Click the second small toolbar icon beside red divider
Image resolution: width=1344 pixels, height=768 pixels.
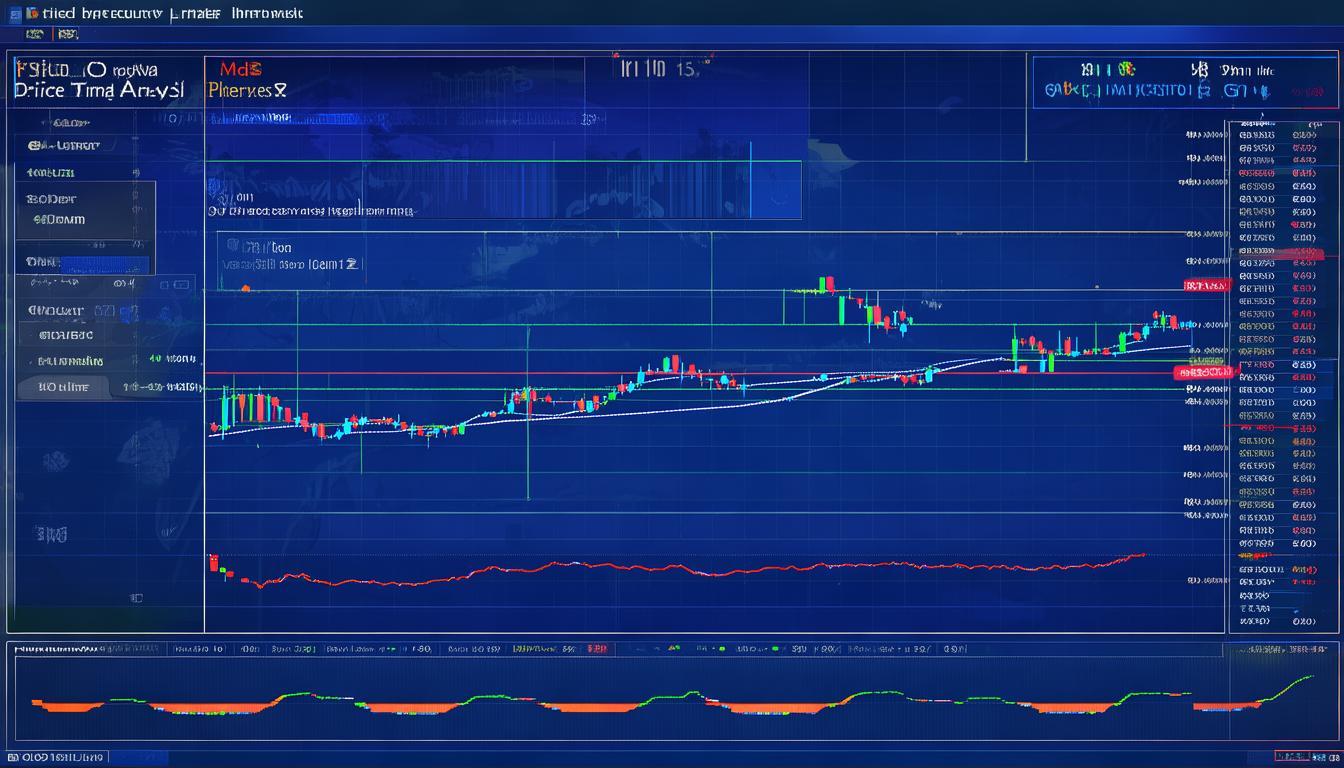click(x=66, y=34)
